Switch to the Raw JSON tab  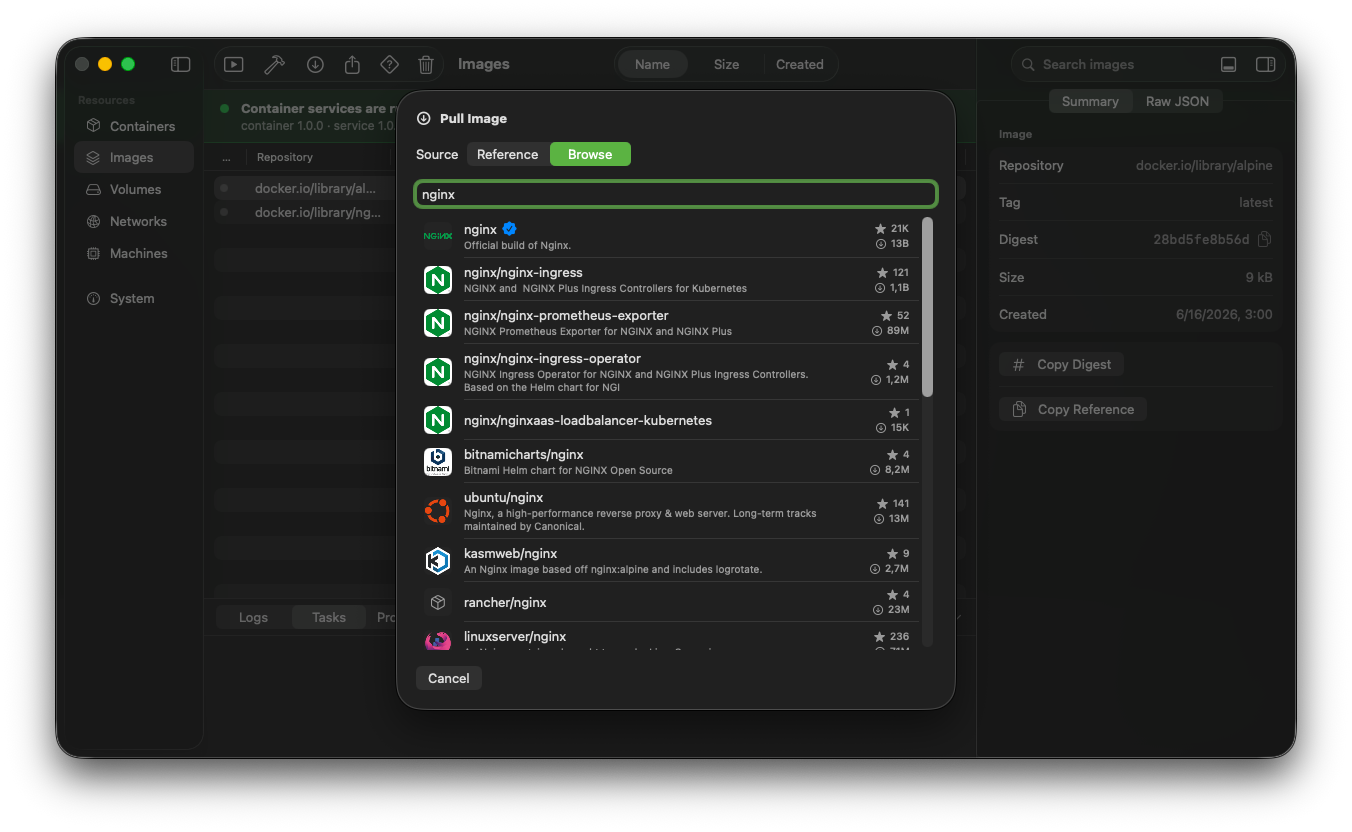[x=1177, y=101]
